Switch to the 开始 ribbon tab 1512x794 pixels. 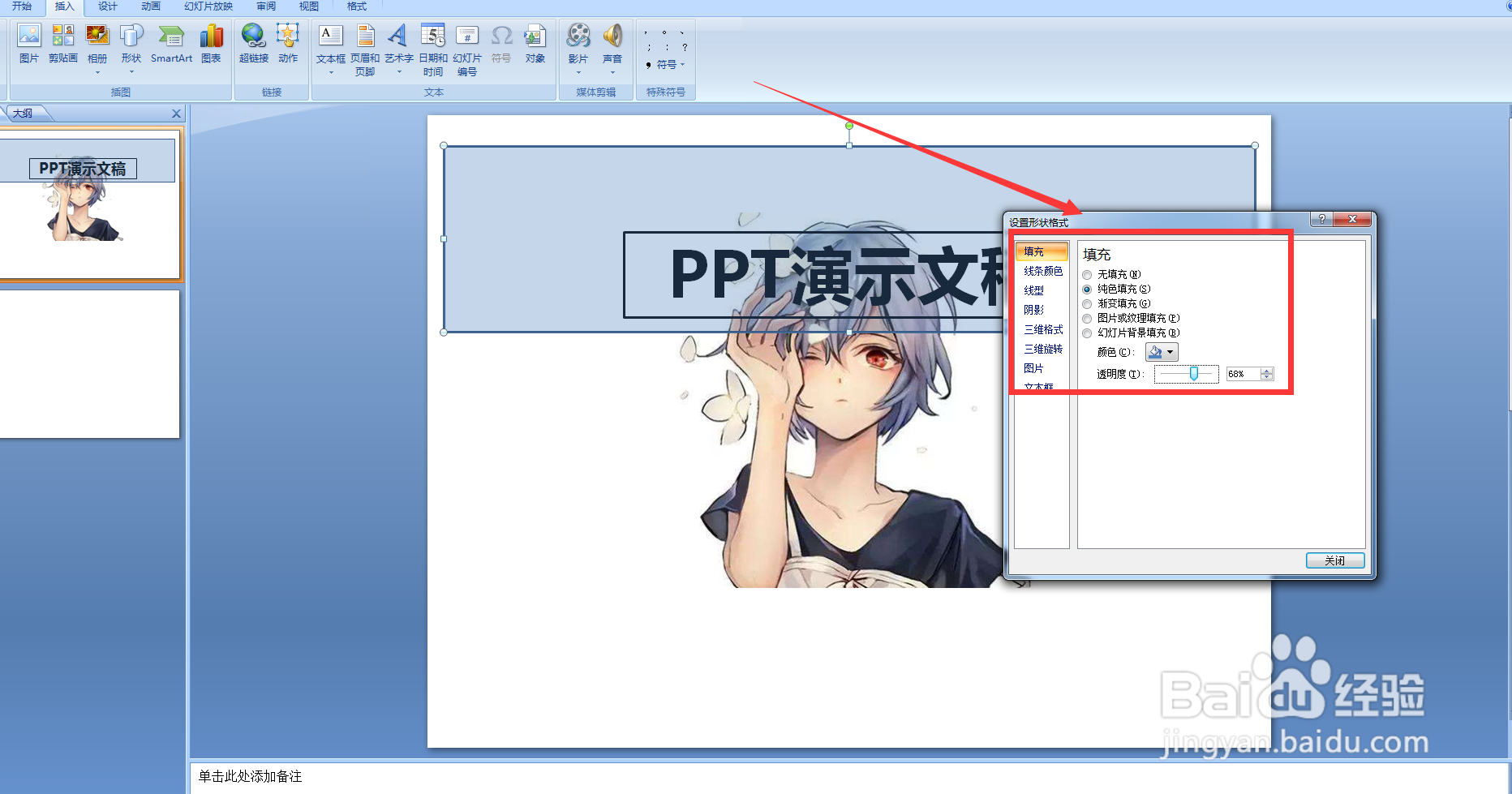(22, 6)
